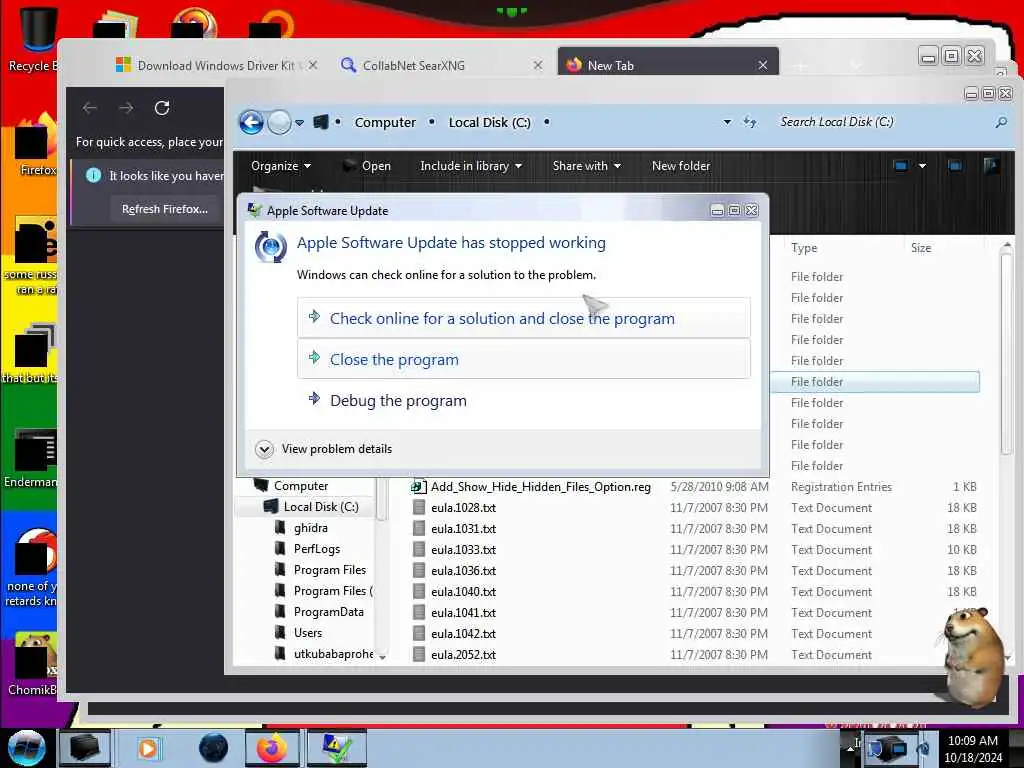The height and width of the screenshot is (768, 1024).
Task: Click Local Disk (C:) breadcrumb in address bar
Action: tap(489, 122)
